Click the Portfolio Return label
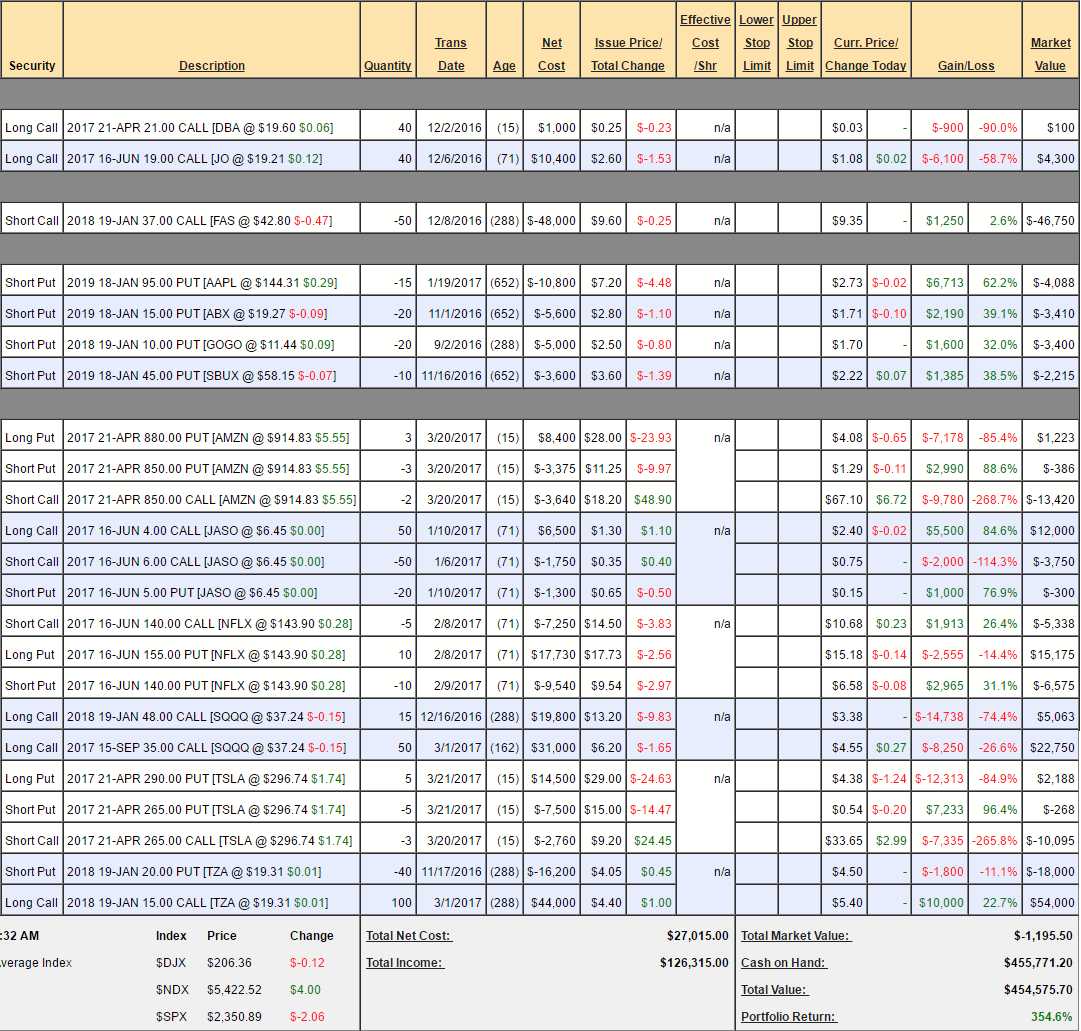 (x=786, y=1017)
